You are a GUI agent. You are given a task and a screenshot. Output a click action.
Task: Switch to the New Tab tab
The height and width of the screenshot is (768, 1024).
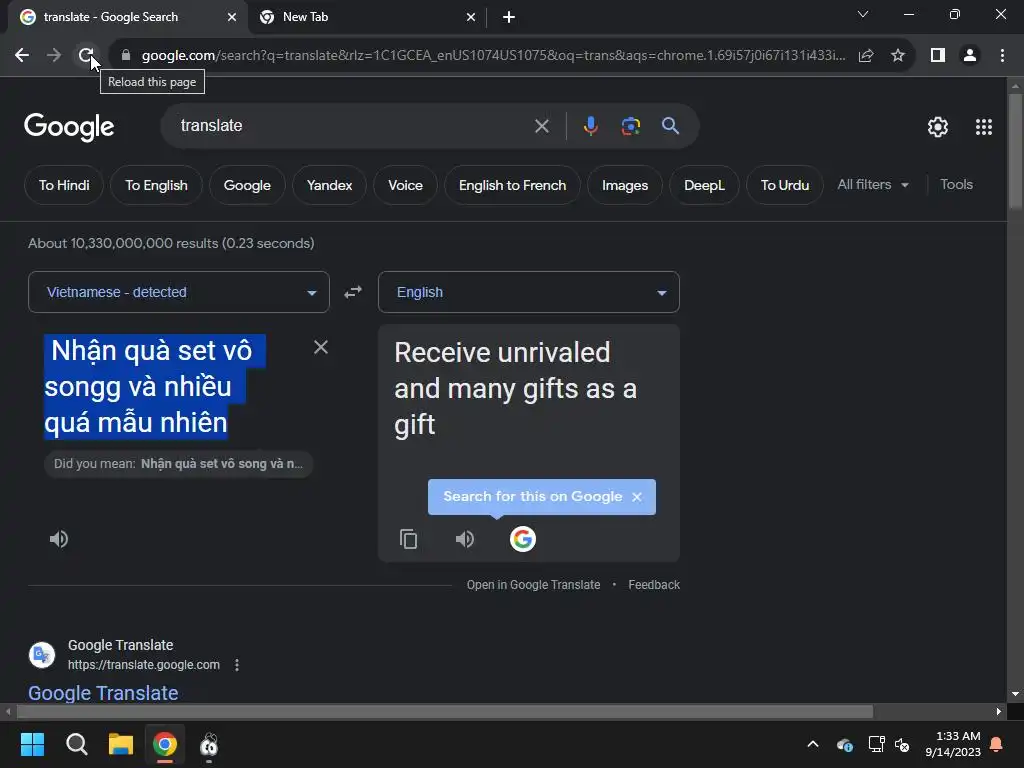click(368, 17)
